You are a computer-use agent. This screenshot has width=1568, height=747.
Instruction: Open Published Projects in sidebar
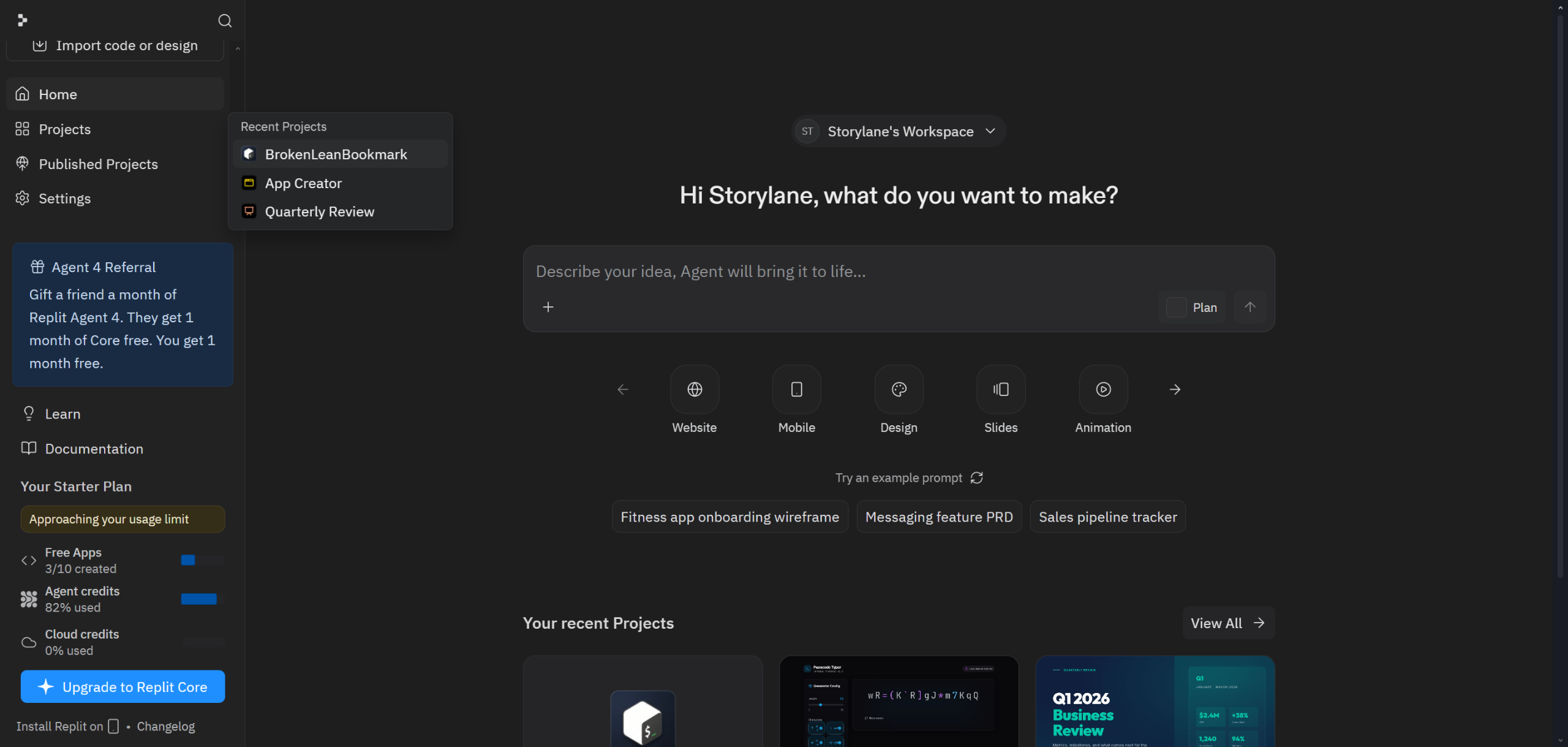click(x=98, y=164)
